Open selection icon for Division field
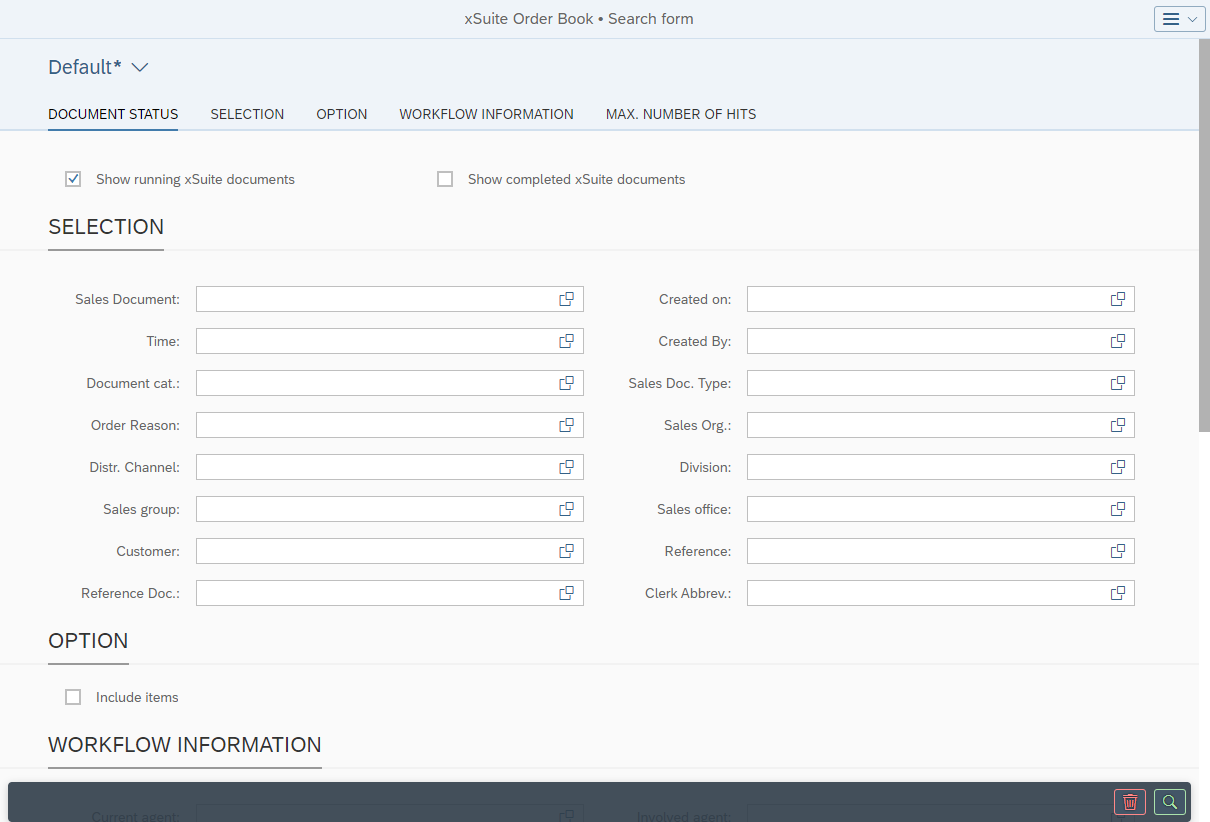1210x822 pixels. [x=1117, y=467]
